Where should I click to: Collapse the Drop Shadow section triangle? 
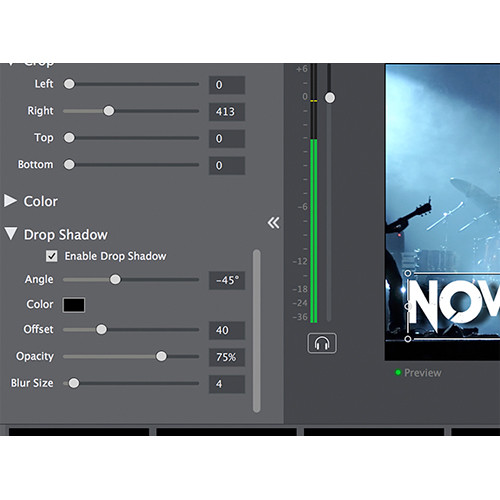(x=11, y=234)
